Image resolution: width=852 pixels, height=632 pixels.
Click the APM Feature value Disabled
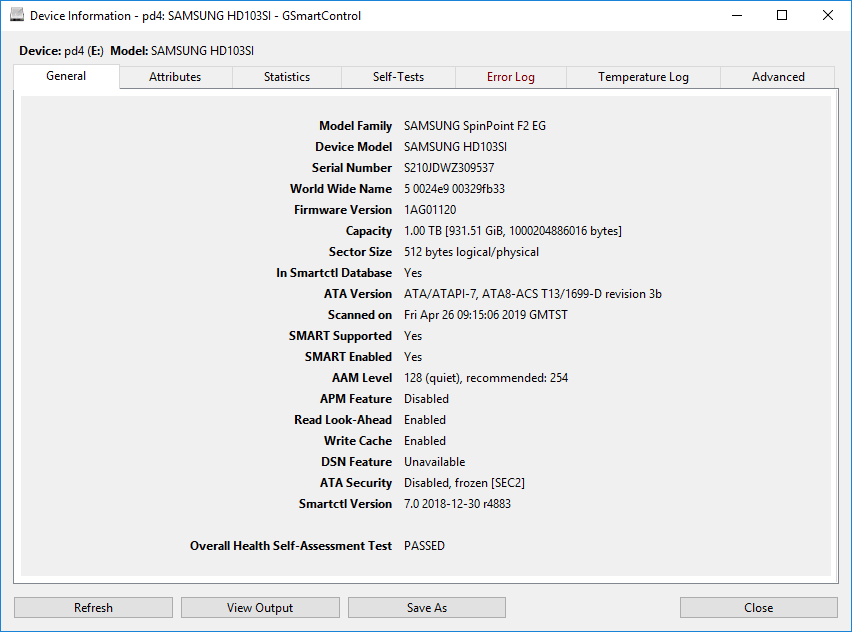click(426, 399)
